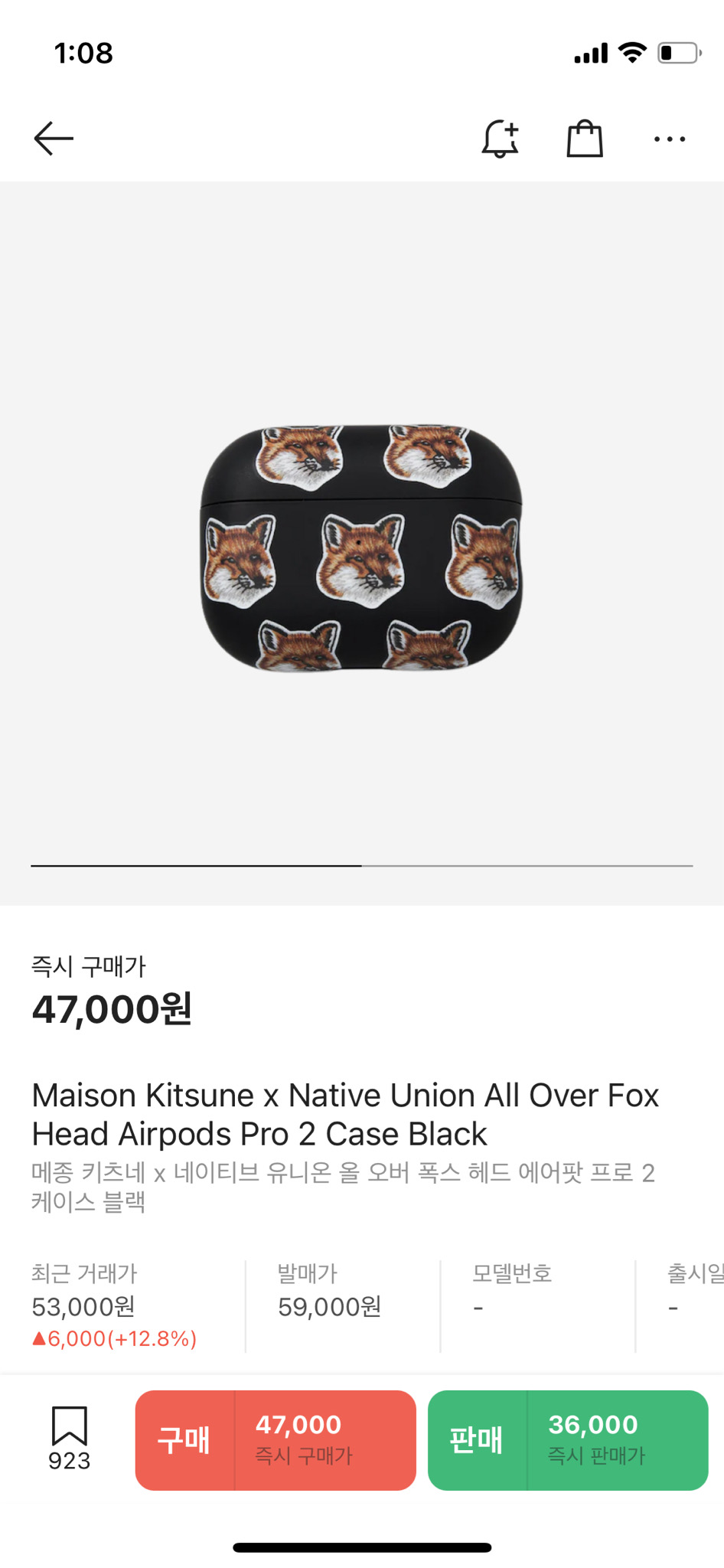Open the three-dot more options menu
The height and width of the screenshot is (1568, 724).
point(670,139)
